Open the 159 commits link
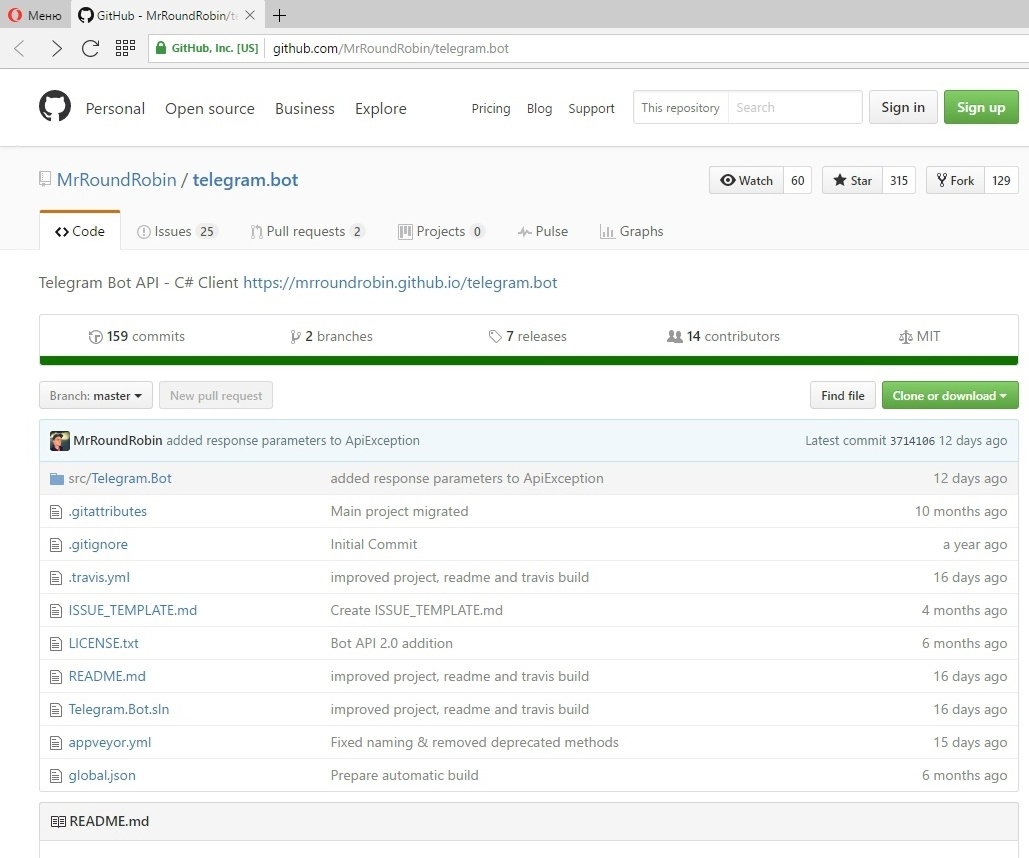 pyautogui.click(x=137, y=337)
